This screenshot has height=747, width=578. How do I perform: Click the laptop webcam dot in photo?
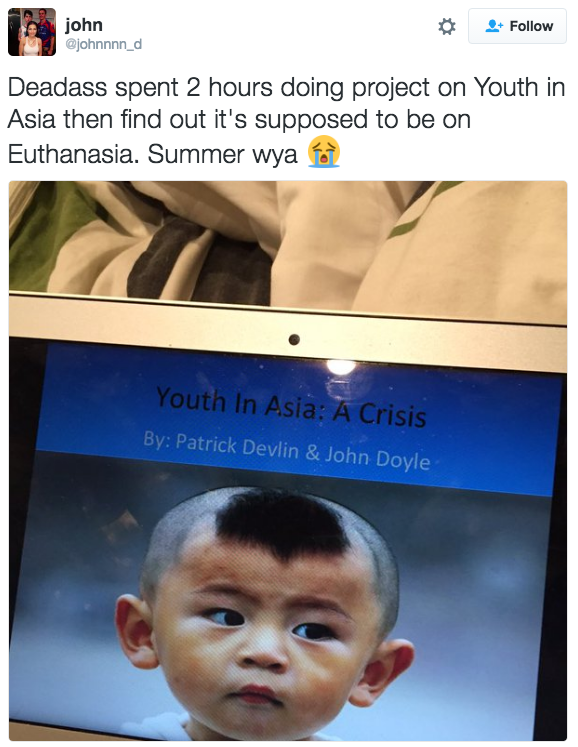coord(294,339)
